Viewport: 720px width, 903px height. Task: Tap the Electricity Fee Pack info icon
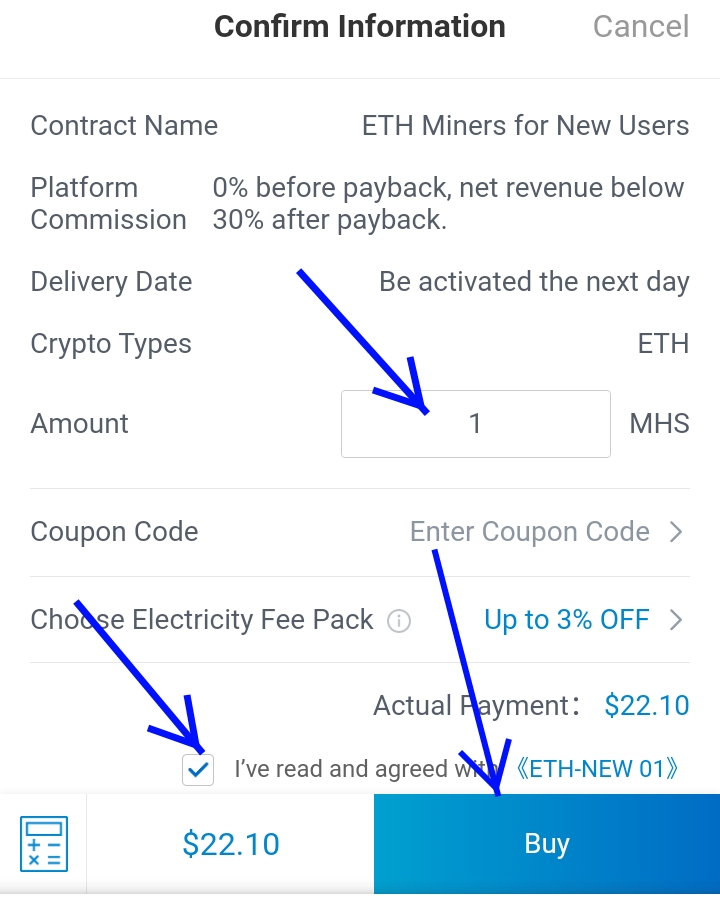pyautogui.click(x=398, y=621)
